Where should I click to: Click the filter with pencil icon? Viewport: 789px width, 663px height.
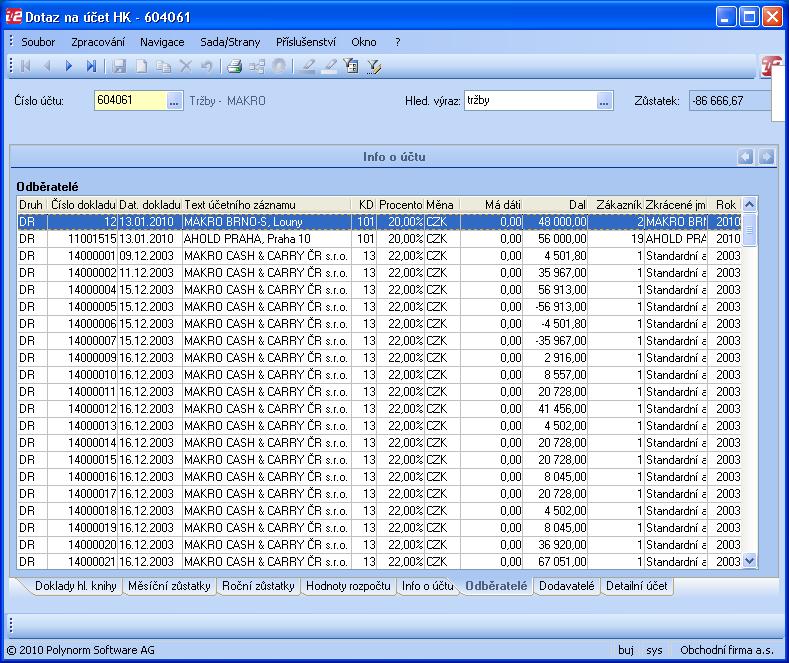[x=374, y=66]
